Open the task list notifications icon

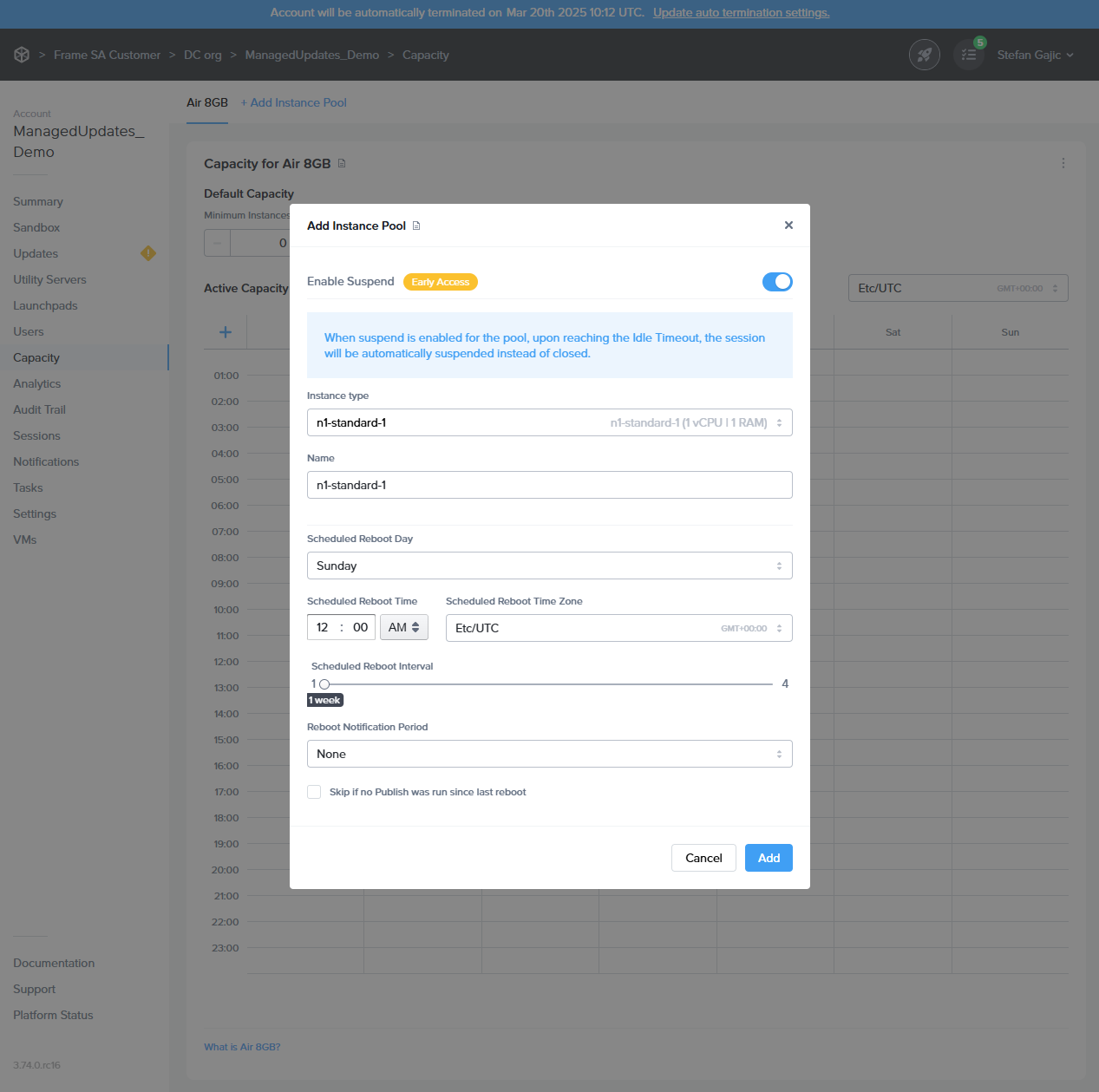(969, 55)
